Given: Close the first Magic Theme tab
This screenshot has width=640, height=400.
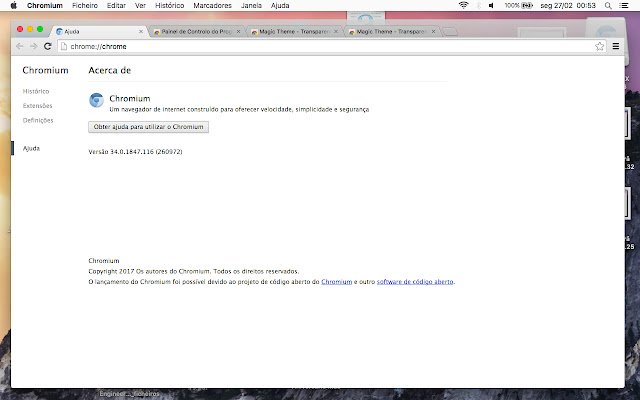Looking at the screenshot, I should [x=336, y=31].
